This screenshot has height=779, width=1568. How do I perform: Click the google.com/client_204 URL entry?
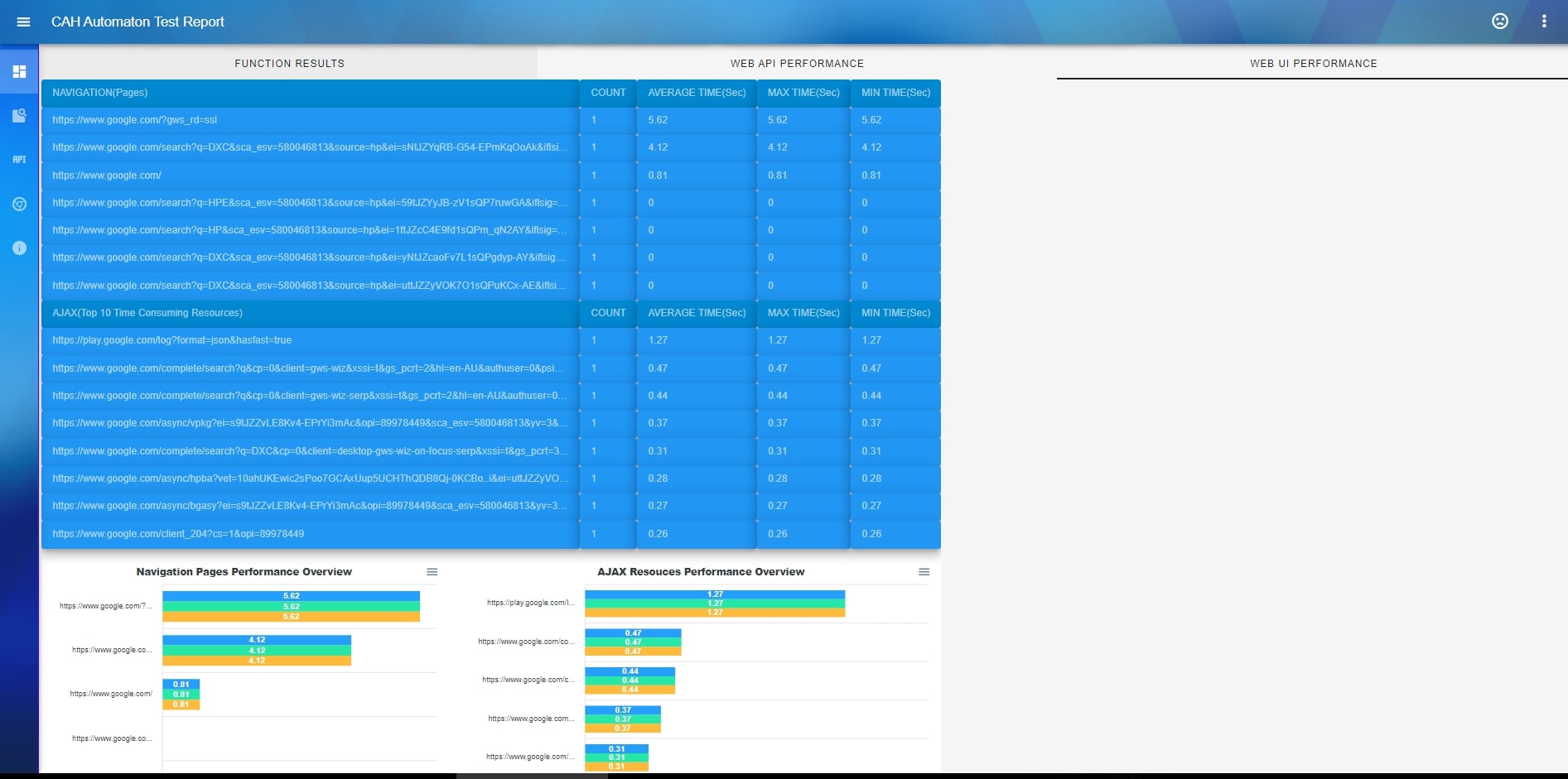pos(178,534)
